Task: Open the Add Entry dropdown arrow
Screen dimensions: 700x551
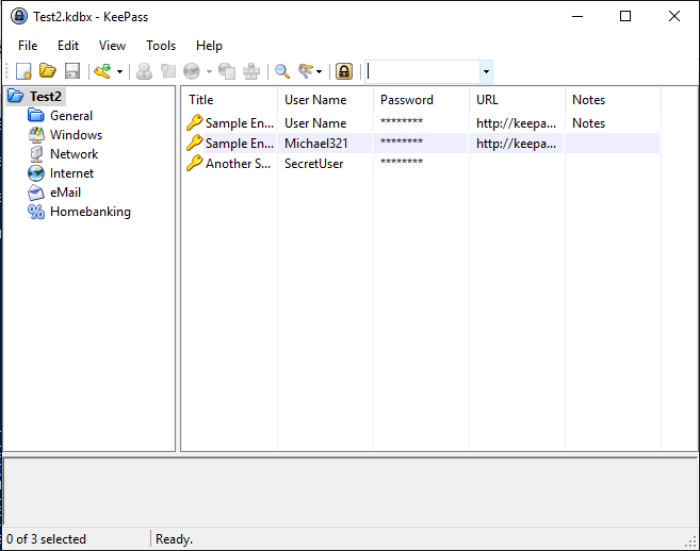Action: pyautogui.click(x=120, y=72)
